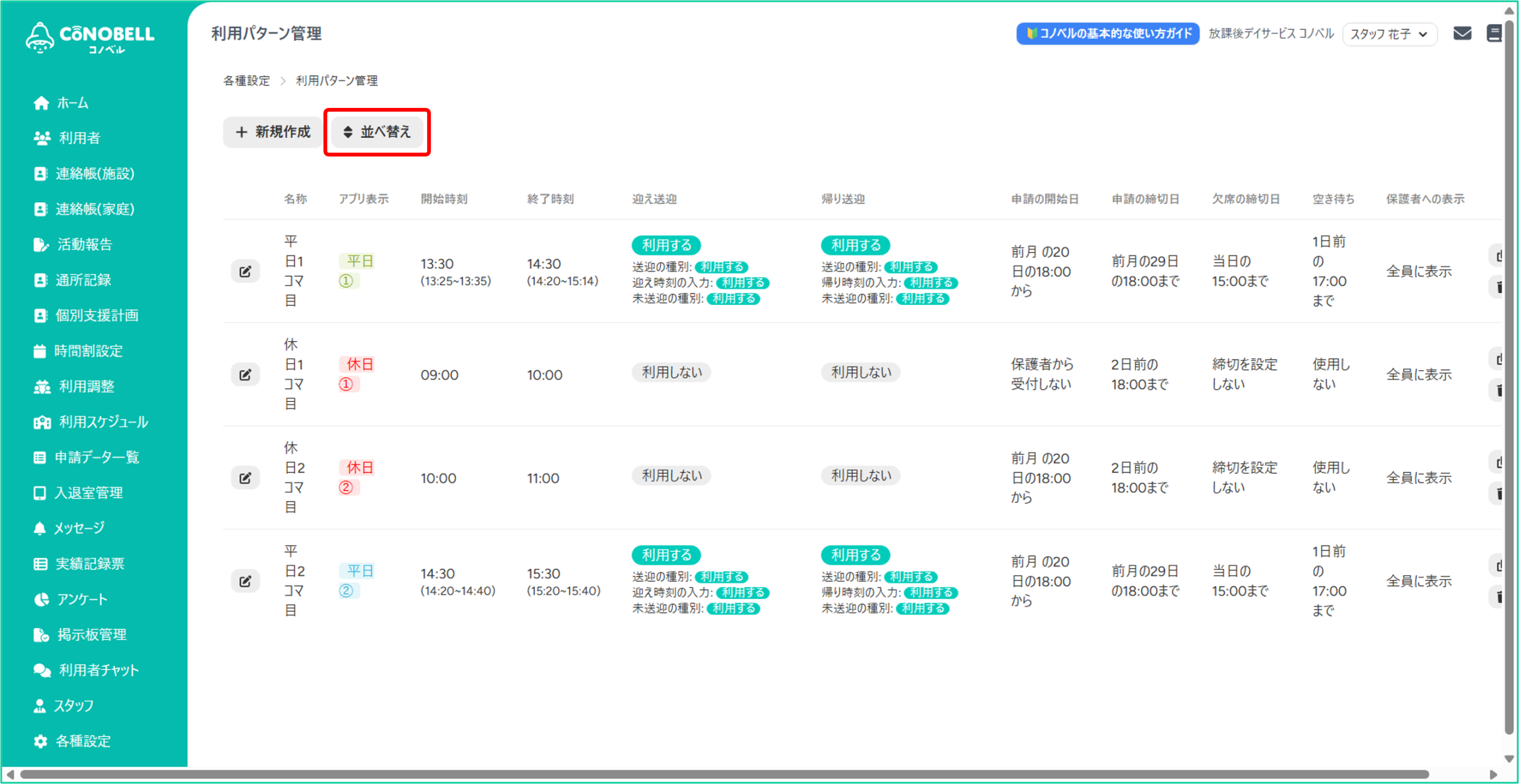Click the 新規作成 button
Screen dimensions: 1519x784
273,132
